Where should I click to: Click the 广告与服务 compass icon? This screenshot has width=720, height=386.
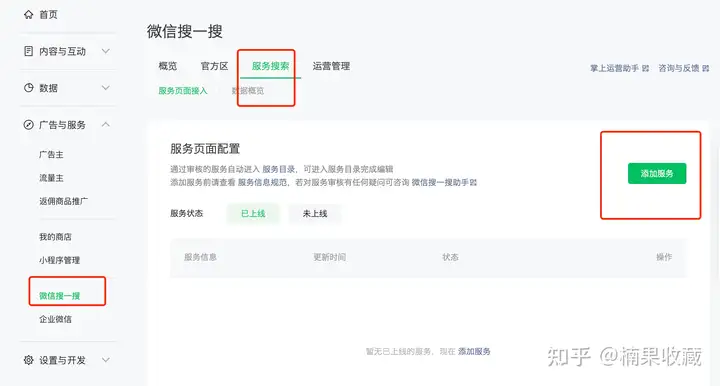pos(28,125)
